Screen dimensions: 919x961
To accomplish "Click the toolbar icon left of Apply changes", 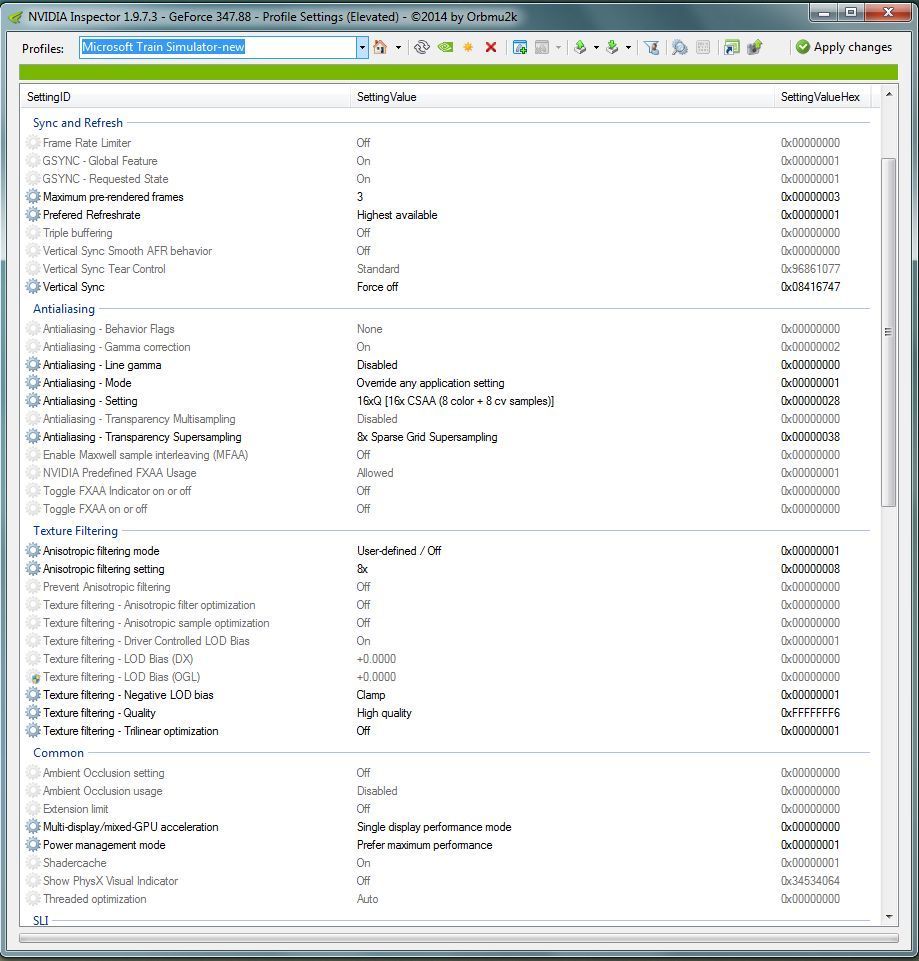I will (755, 47).
